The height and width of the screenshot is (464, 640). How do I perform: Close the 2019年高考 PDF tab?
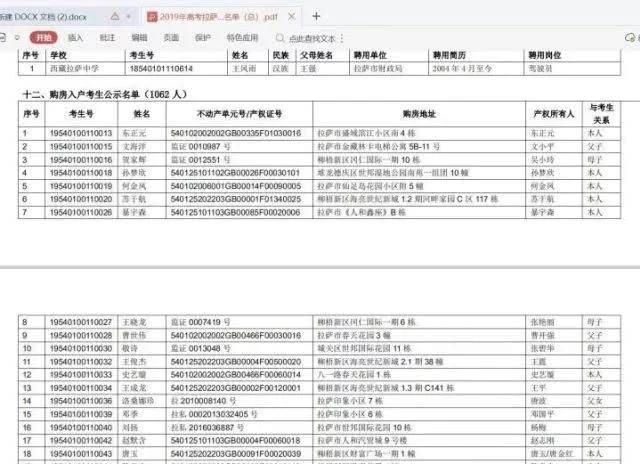click(291, 17)
